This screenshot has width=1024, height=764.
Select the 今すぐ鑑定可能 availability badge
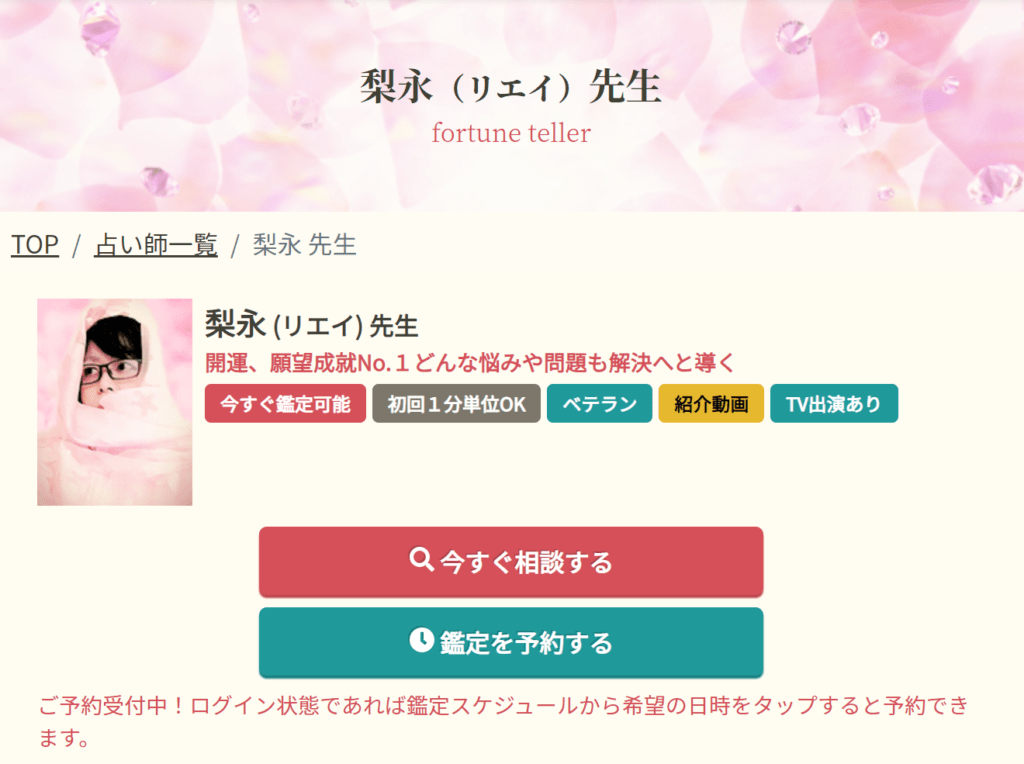coord(284,403)
